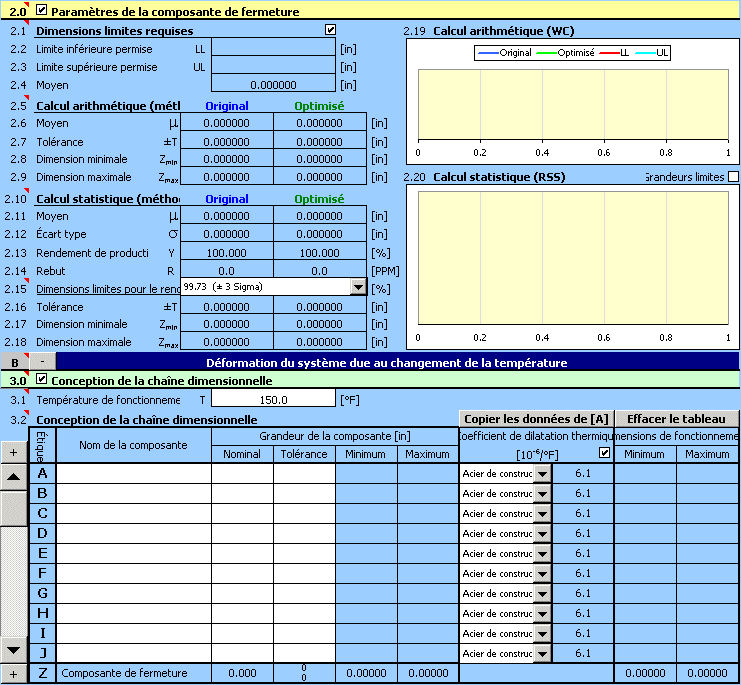Click the Rendement Original 100.000 value
The width and height of the screenshot is (741, 685).
pyautogui.click(x=226, y=253)
